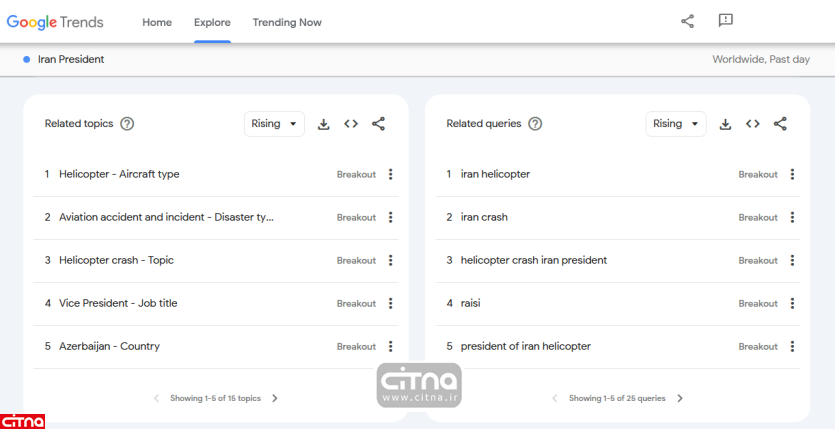
Task: Open embed code for Related queries
Action: (x=753, y=124)
